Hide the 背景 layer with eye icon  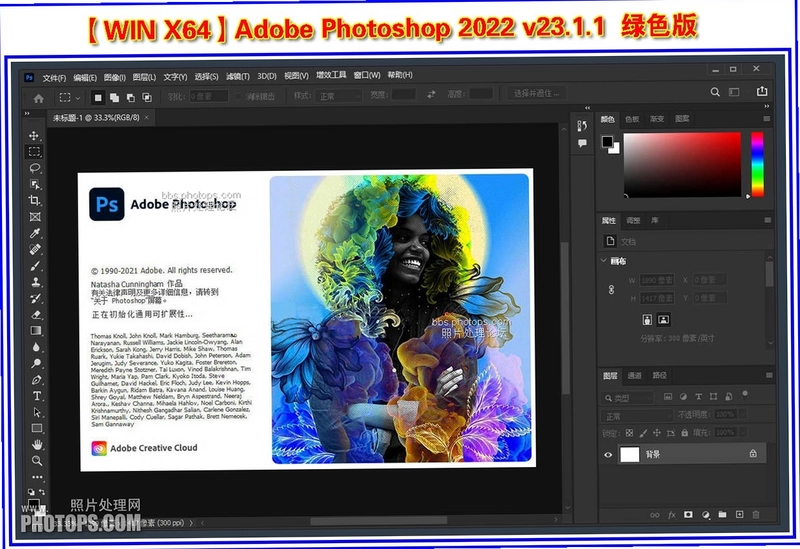(x=608, y=455)
